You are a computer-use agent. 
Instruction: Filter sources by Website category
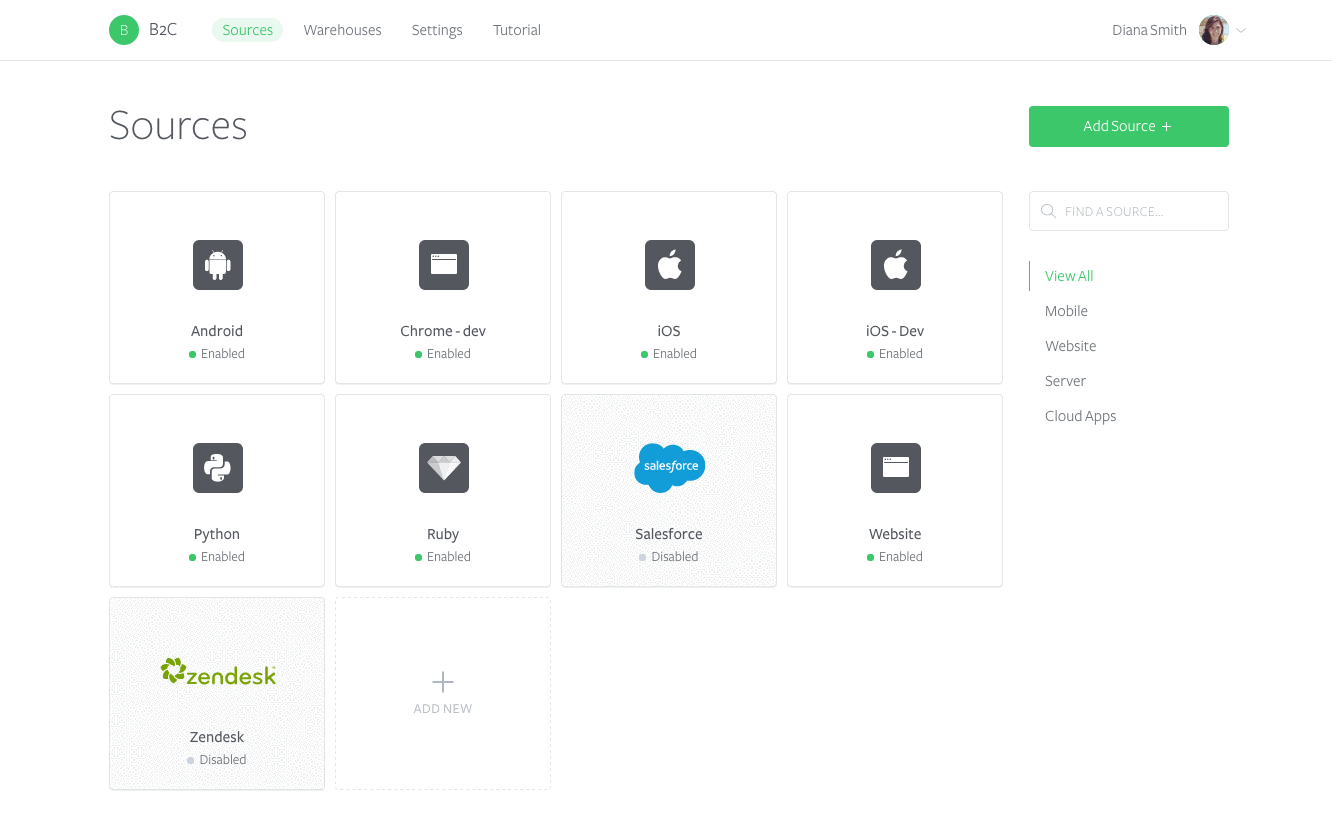coord(1071,346)
